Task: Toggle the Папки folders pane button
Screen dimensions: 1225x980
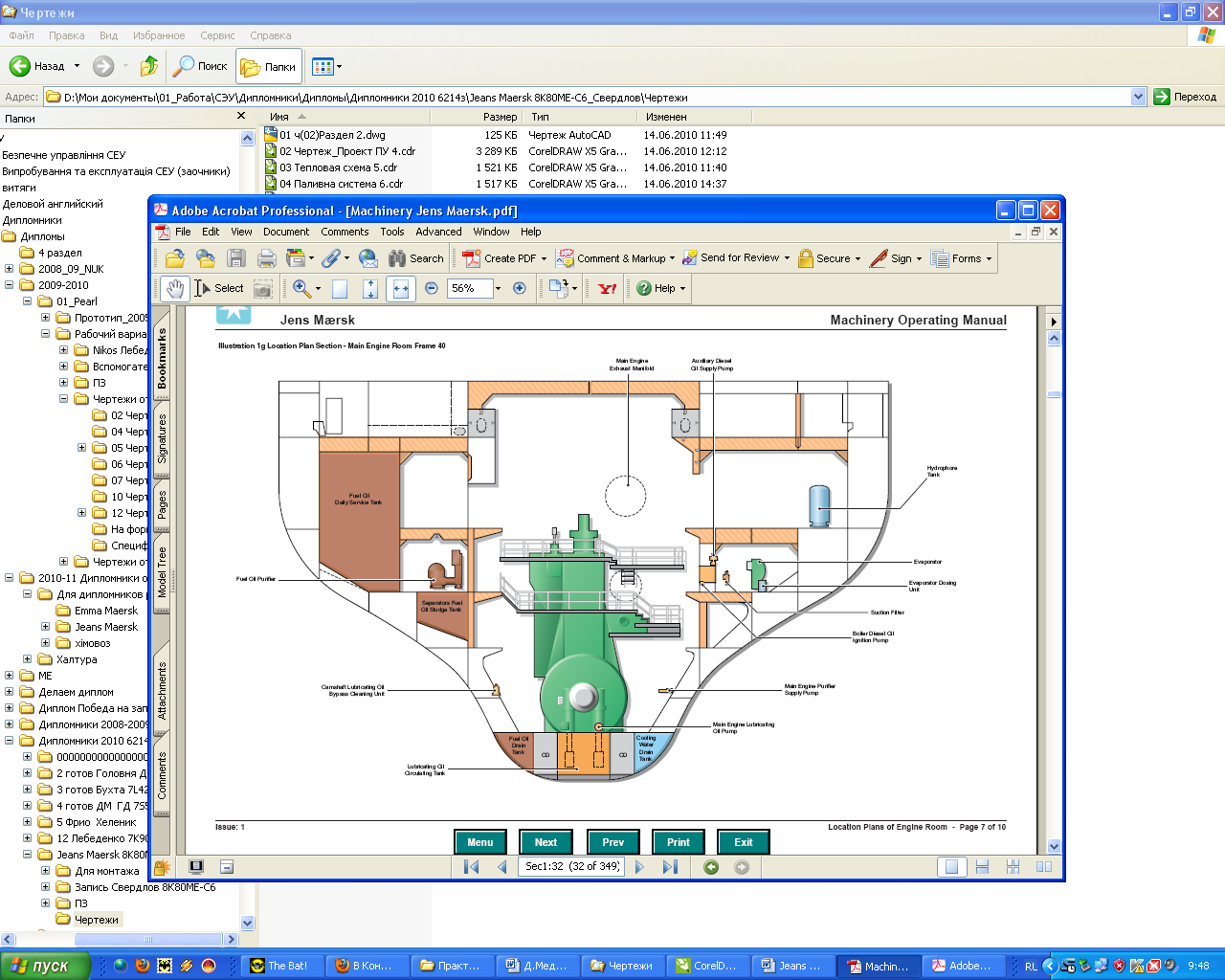Action: 269,66
